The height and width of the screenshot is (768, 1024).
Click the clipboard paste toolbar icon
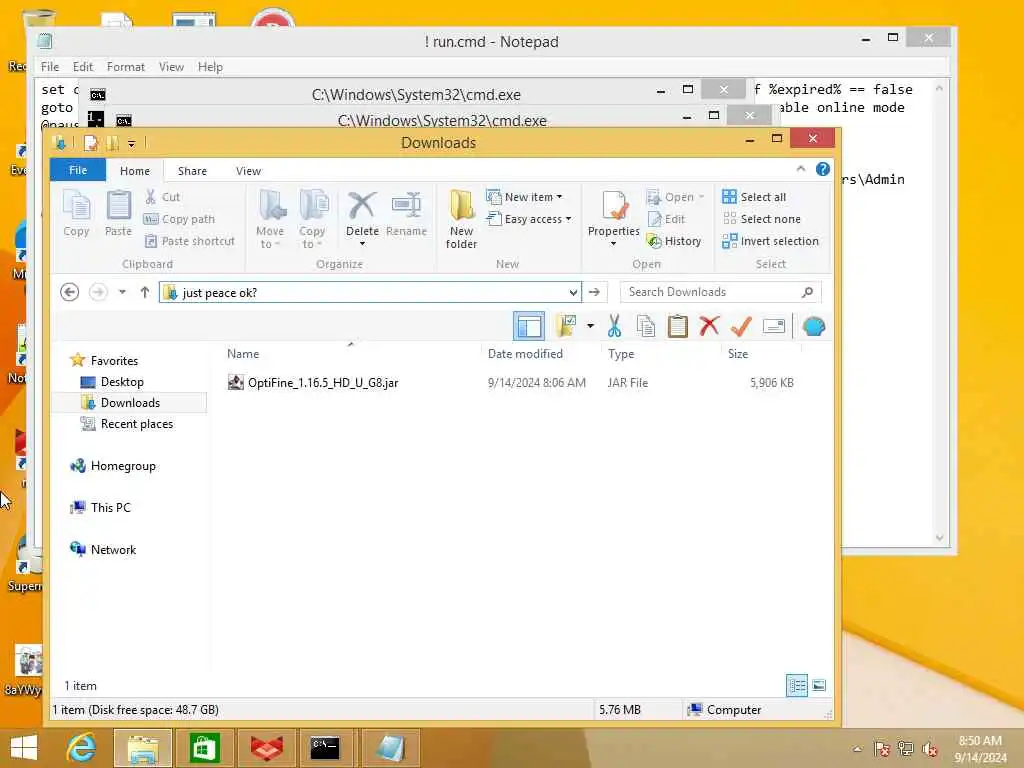tap(678, 326)
